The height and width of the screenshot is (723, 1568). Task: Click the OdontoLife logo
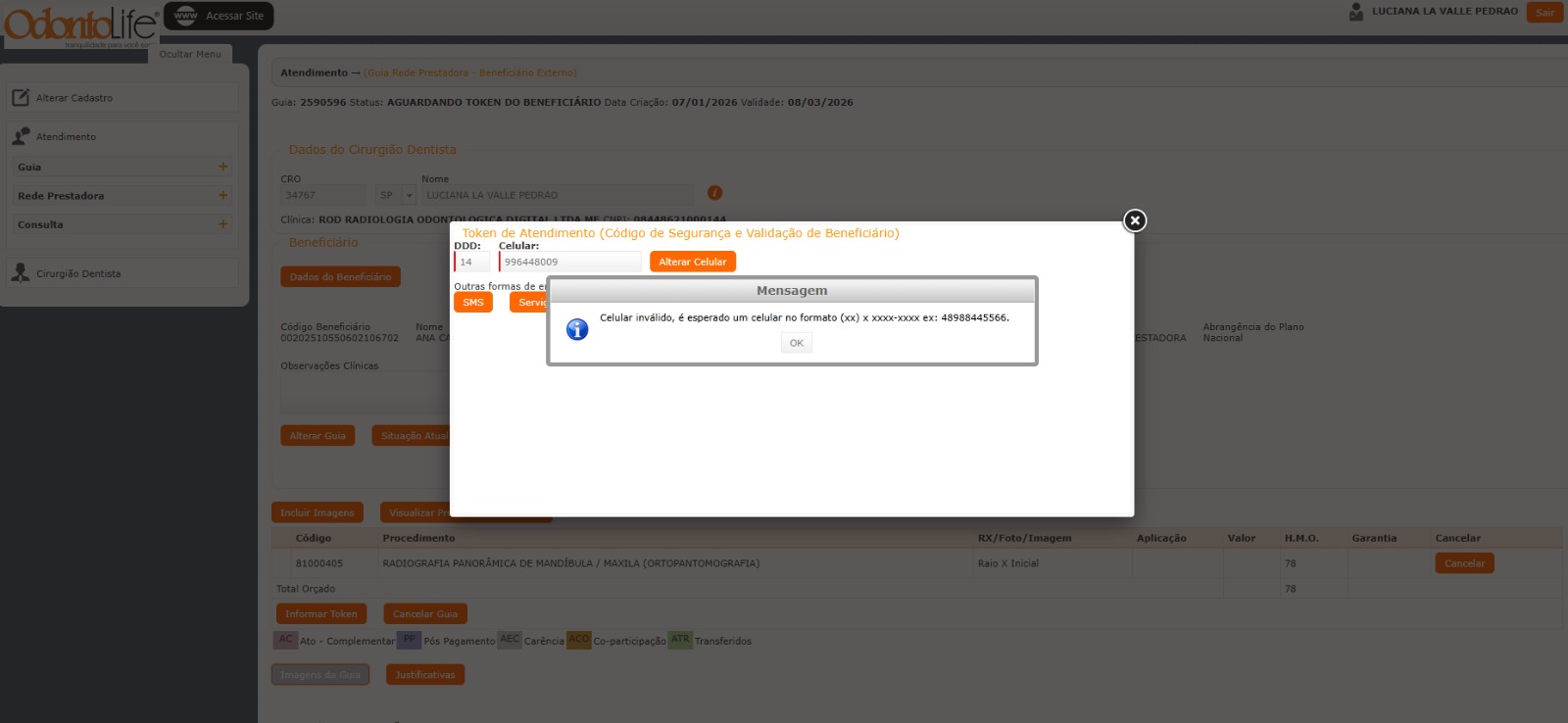(x=80, y=26)
